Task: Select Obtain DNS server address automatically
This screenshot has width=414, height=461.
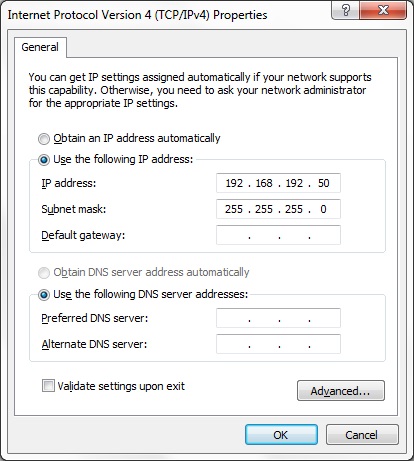Action: (x=44, y=273)
